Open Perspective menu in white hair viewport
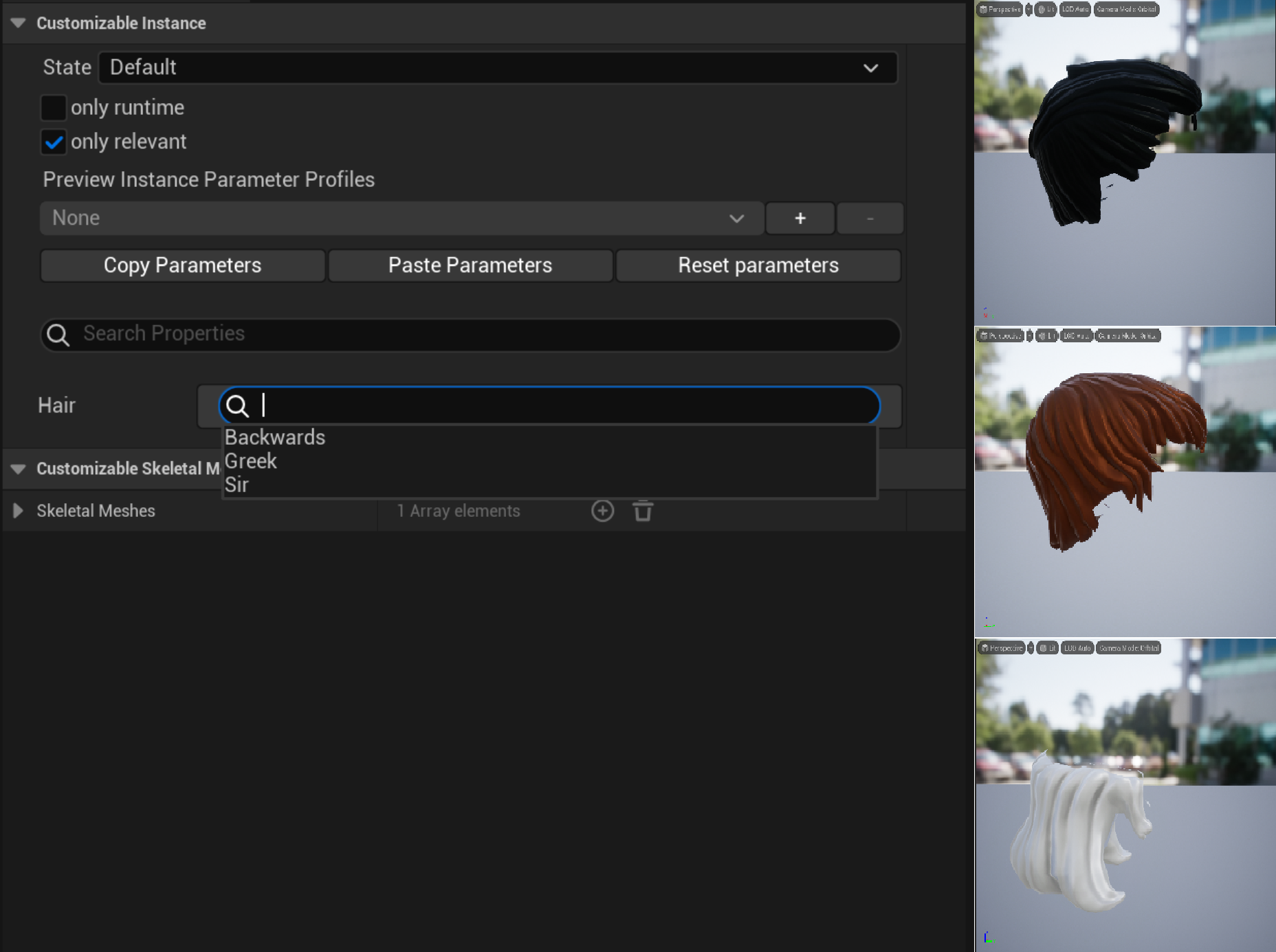This screenshot has width=1276, height=952. (x=1002, y=648)
